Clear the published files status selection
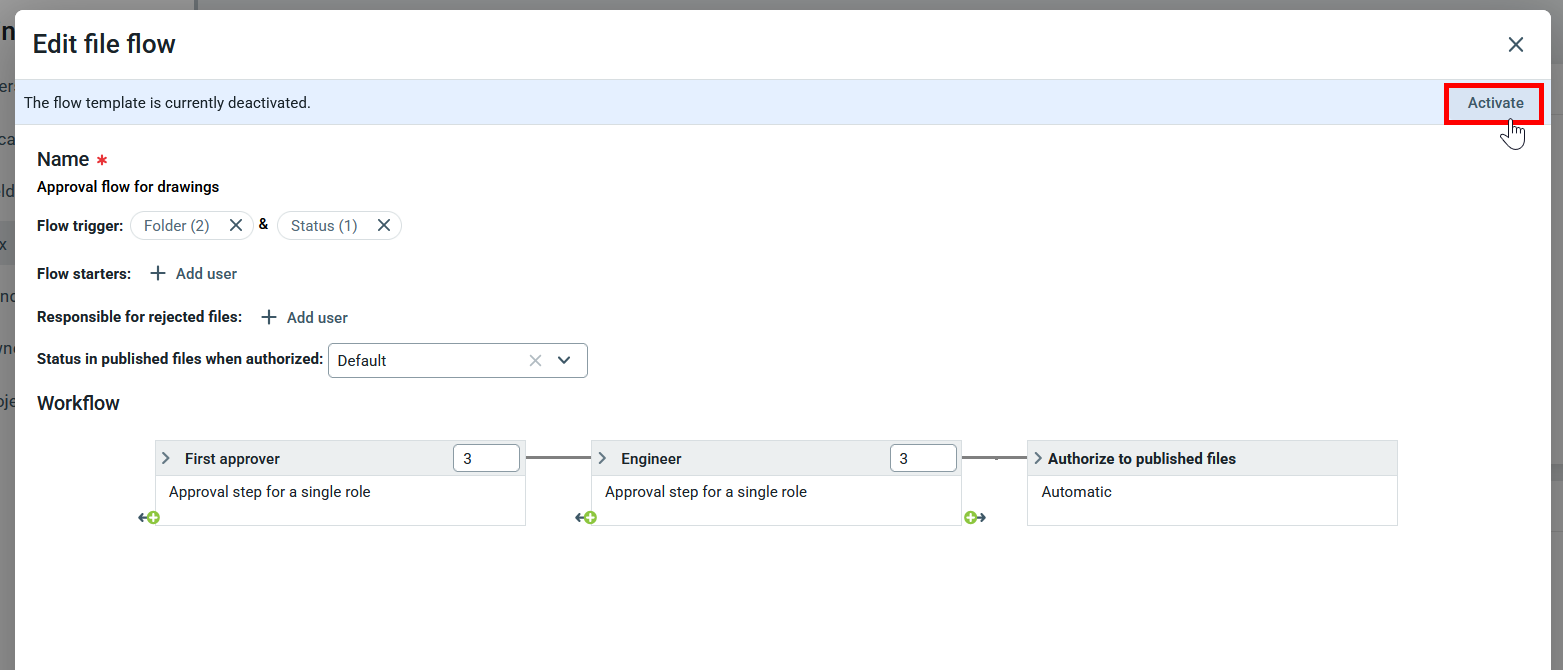 click(535, 361)
